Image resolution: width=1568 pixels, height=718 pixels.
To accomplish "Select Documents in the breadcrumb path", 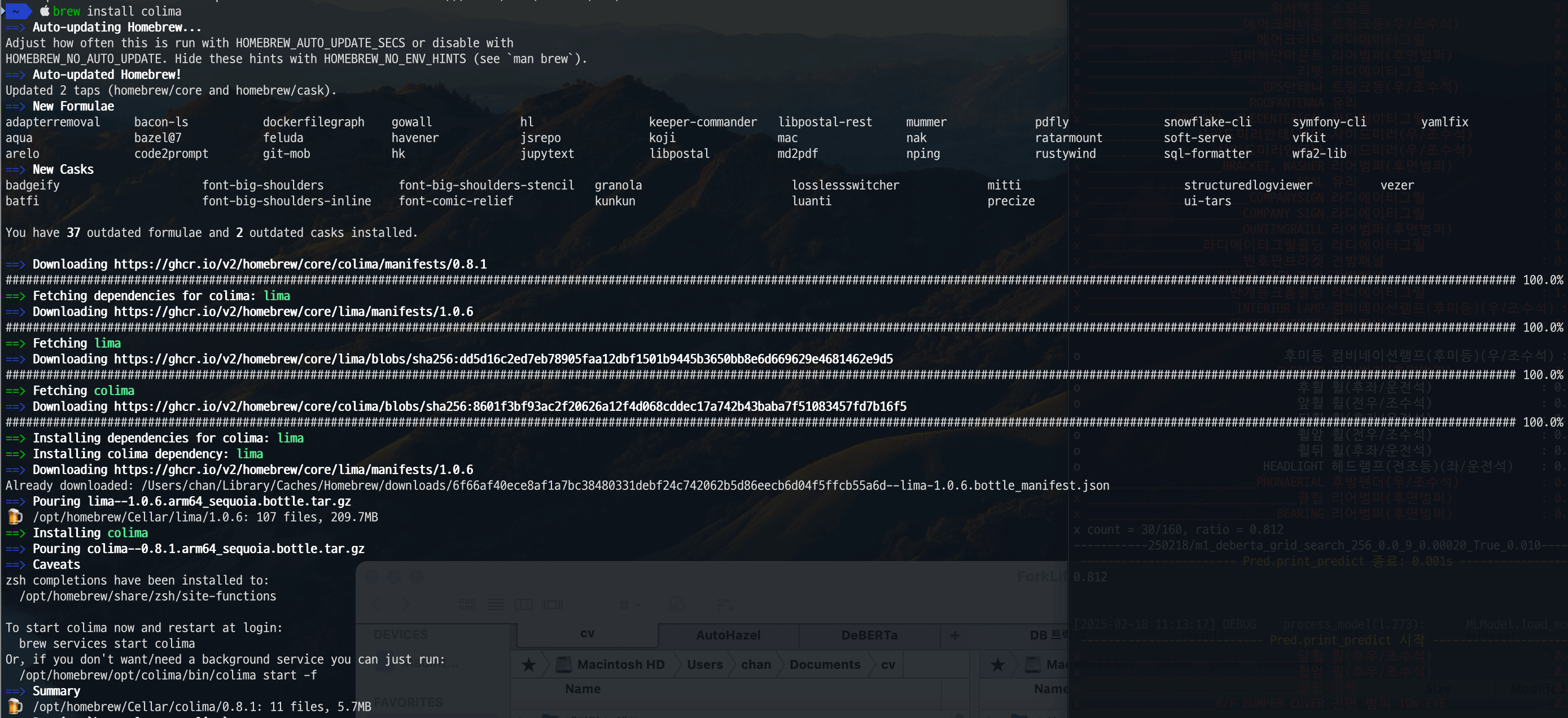I will (x=824, y=665).
